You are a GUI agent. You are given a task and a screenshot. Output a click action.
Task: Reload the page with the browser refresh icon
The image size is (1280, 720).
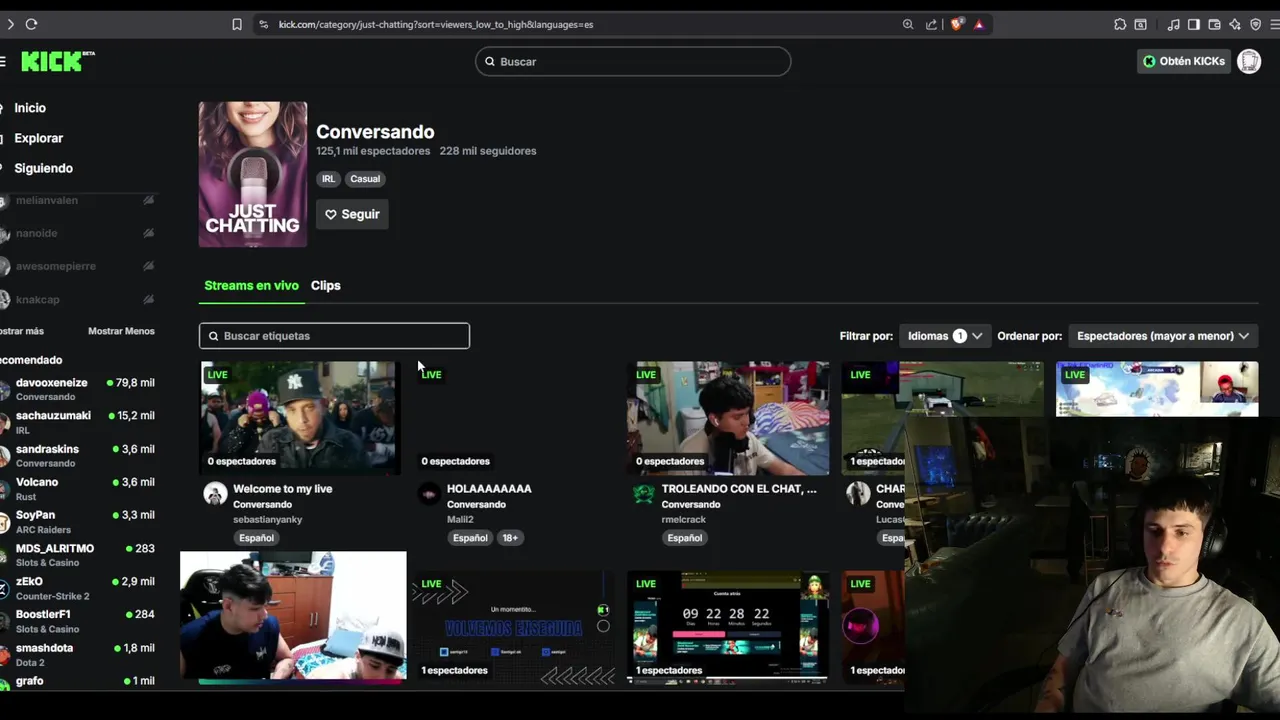31,24
